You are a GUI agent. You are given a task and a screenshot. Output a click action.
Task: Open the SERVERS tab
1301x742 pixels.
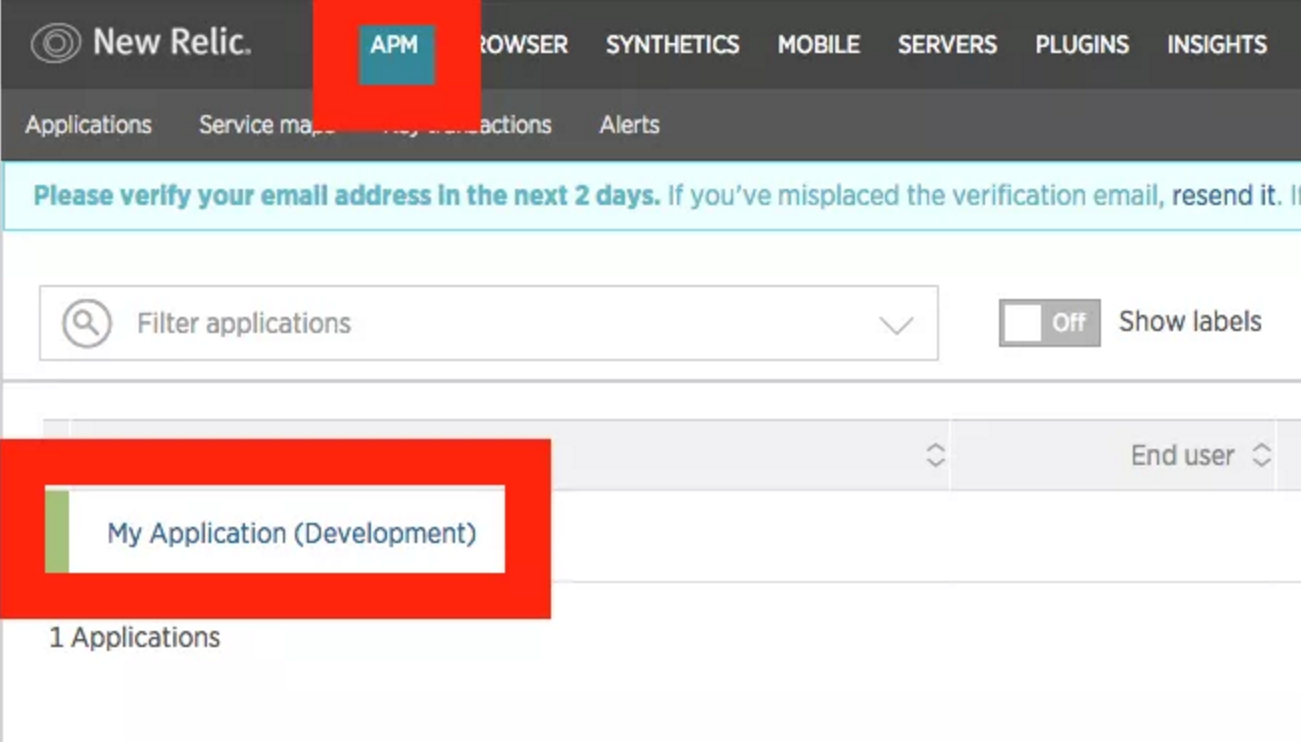tap(947, 45)
